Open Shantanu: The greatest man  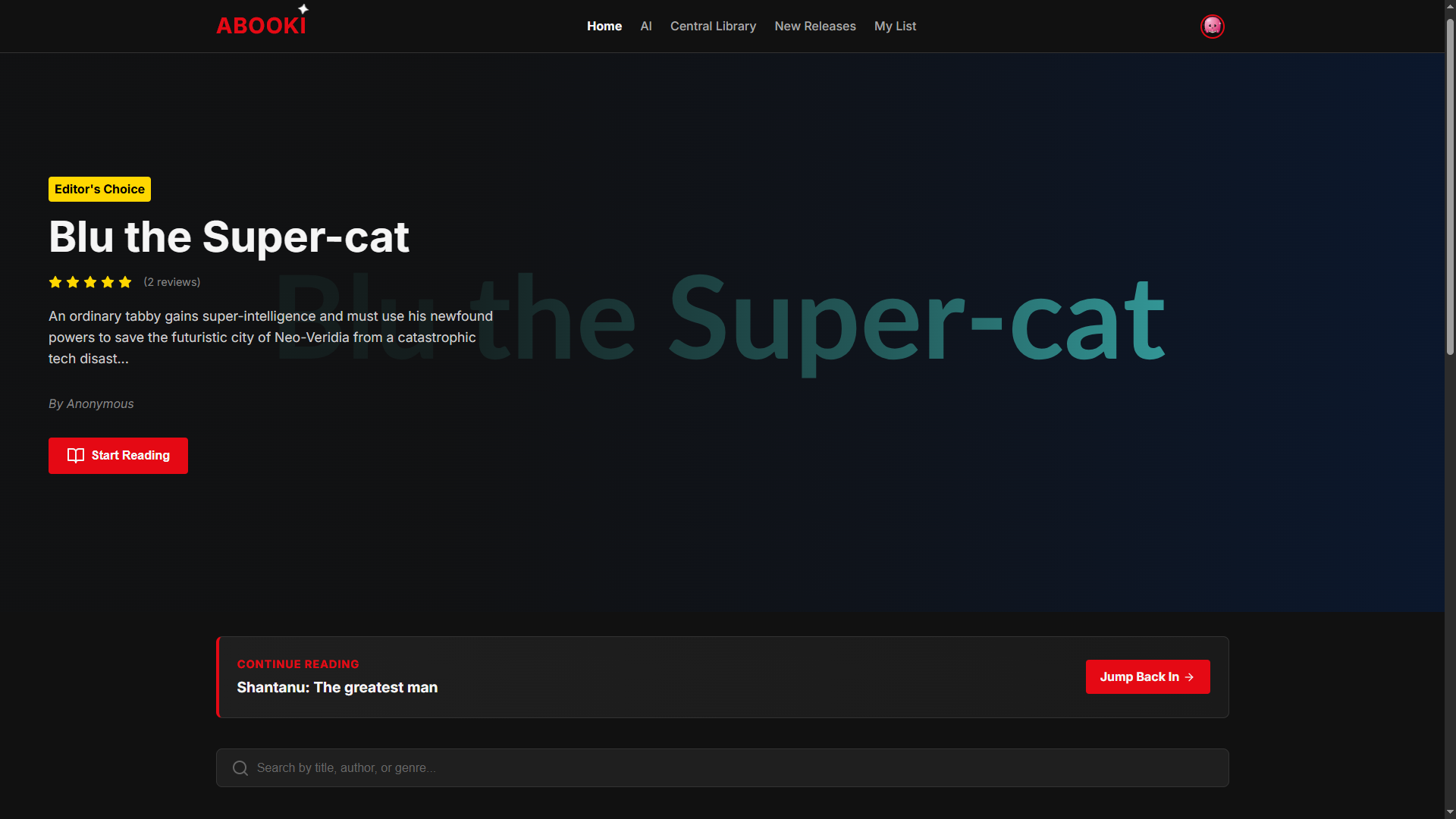[337, 688]
